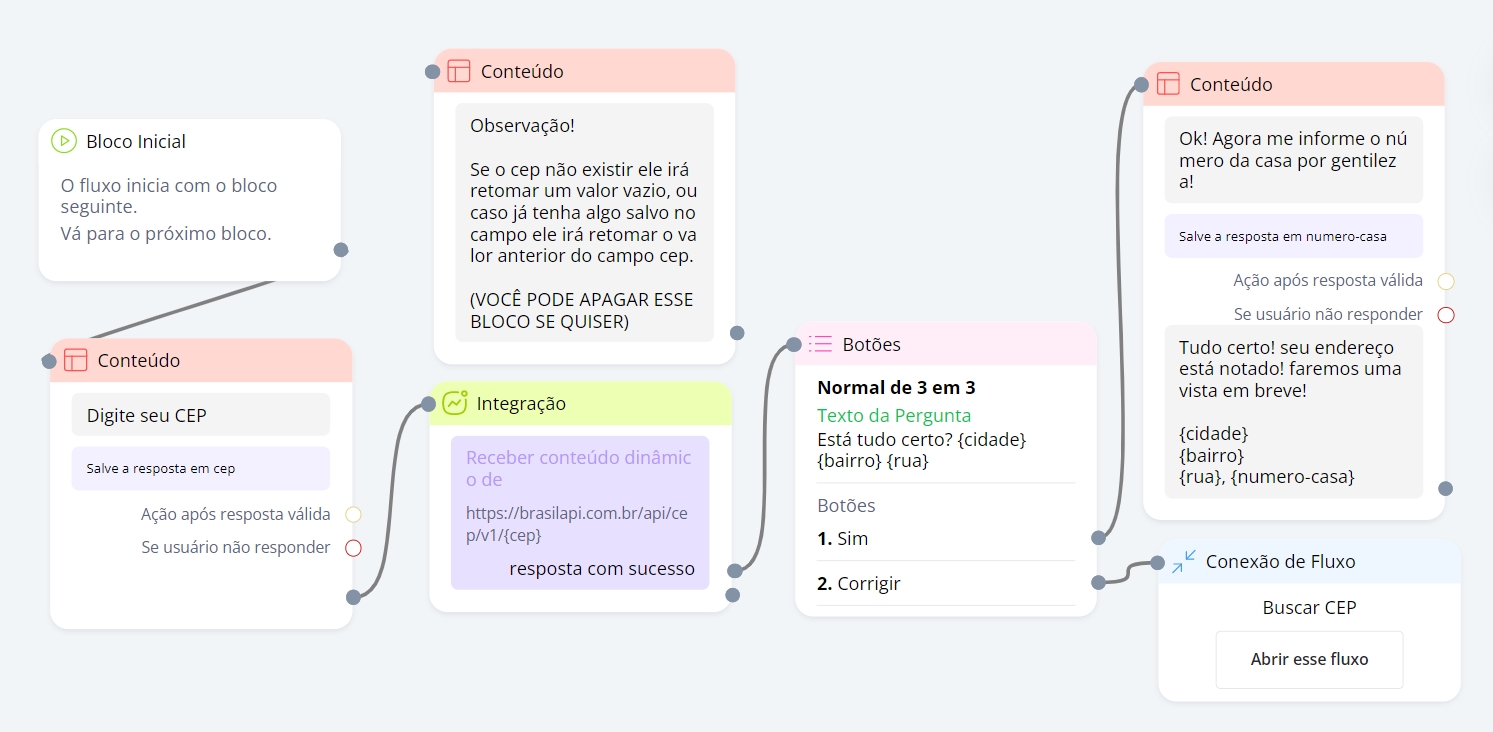Select the yellow valid-response connector under Digite seu CEP
Screen dimensions: 1493x732
(353, 514)
